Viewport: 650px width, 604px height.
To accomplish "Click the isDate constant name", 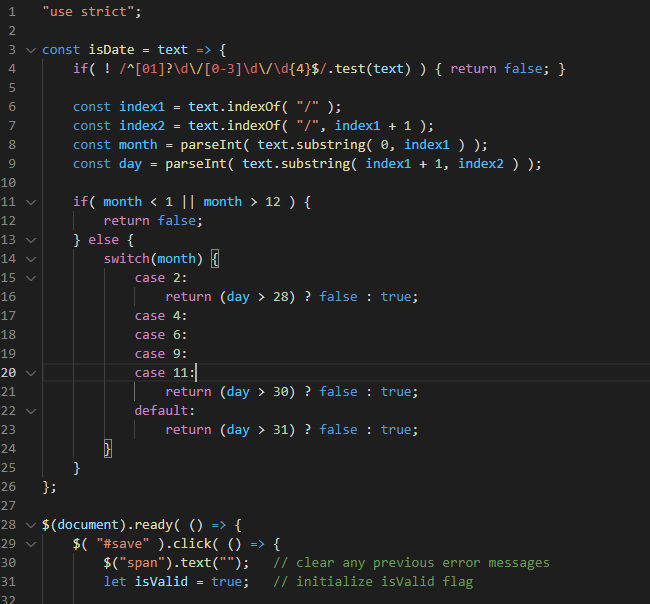I will [111, 50].
